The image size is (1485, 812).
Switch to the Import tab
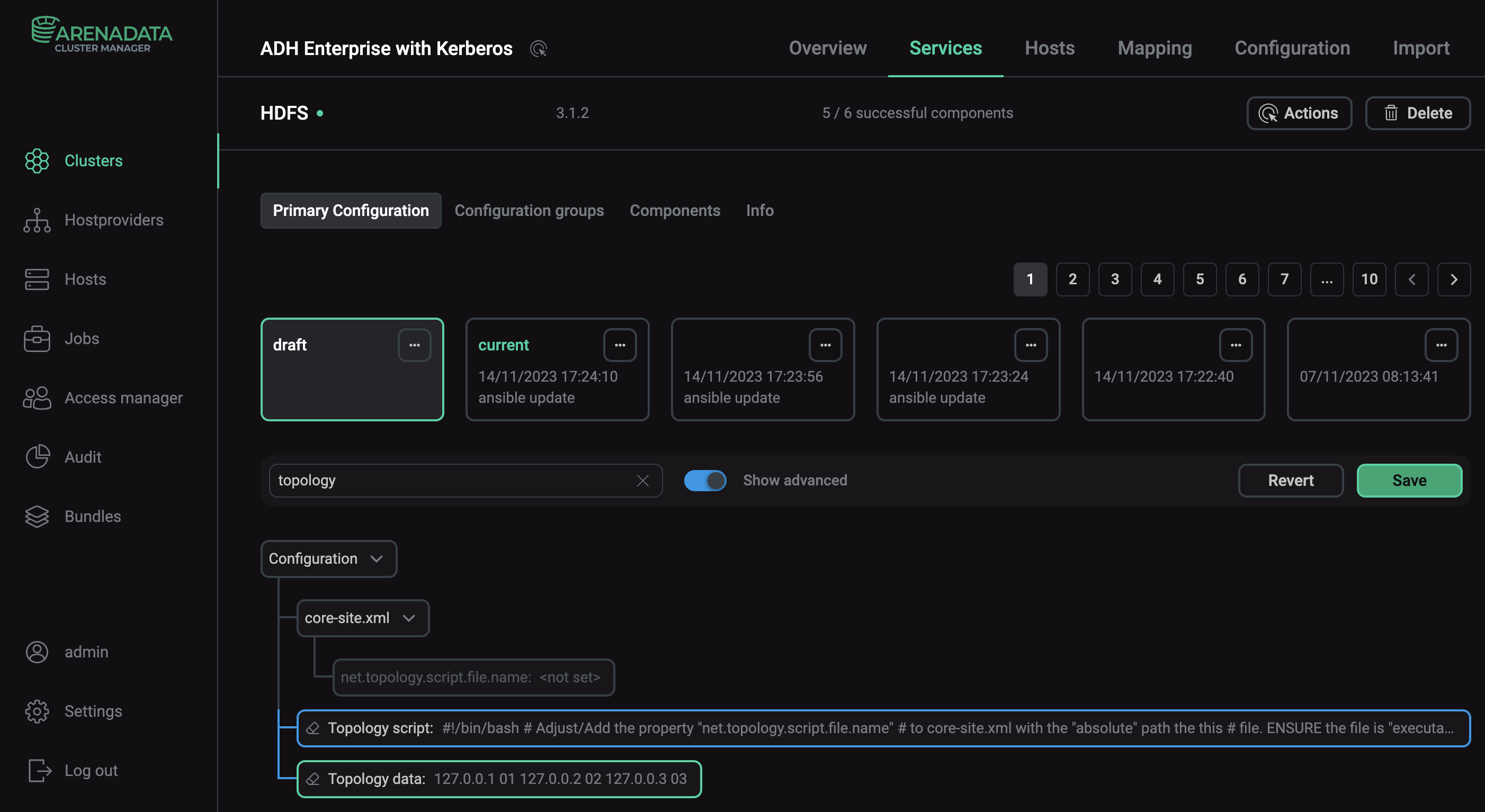click(1421, 48)
